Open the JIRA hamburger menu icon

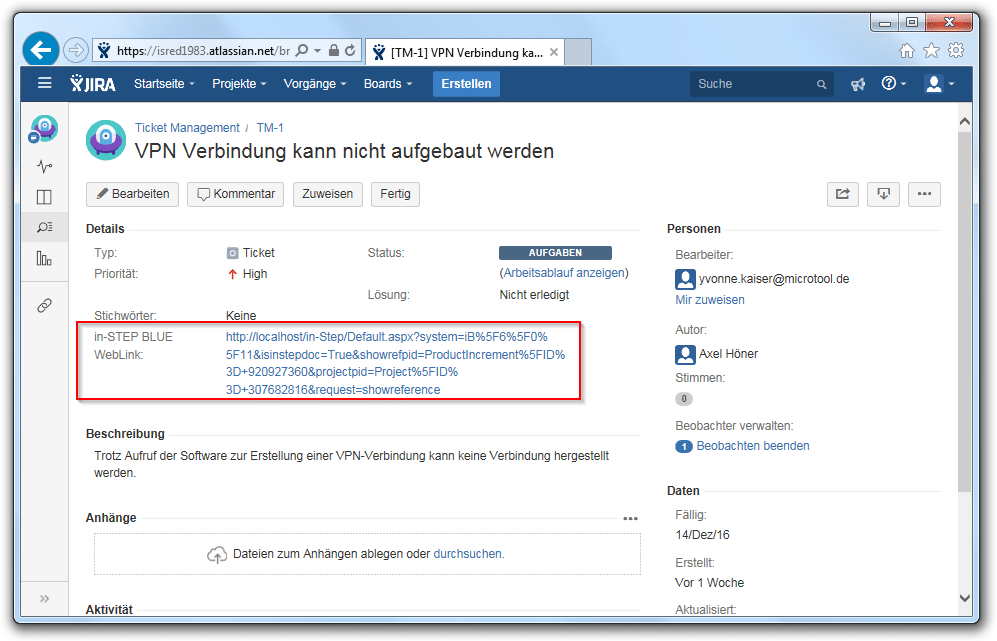(x=45, y=84)
